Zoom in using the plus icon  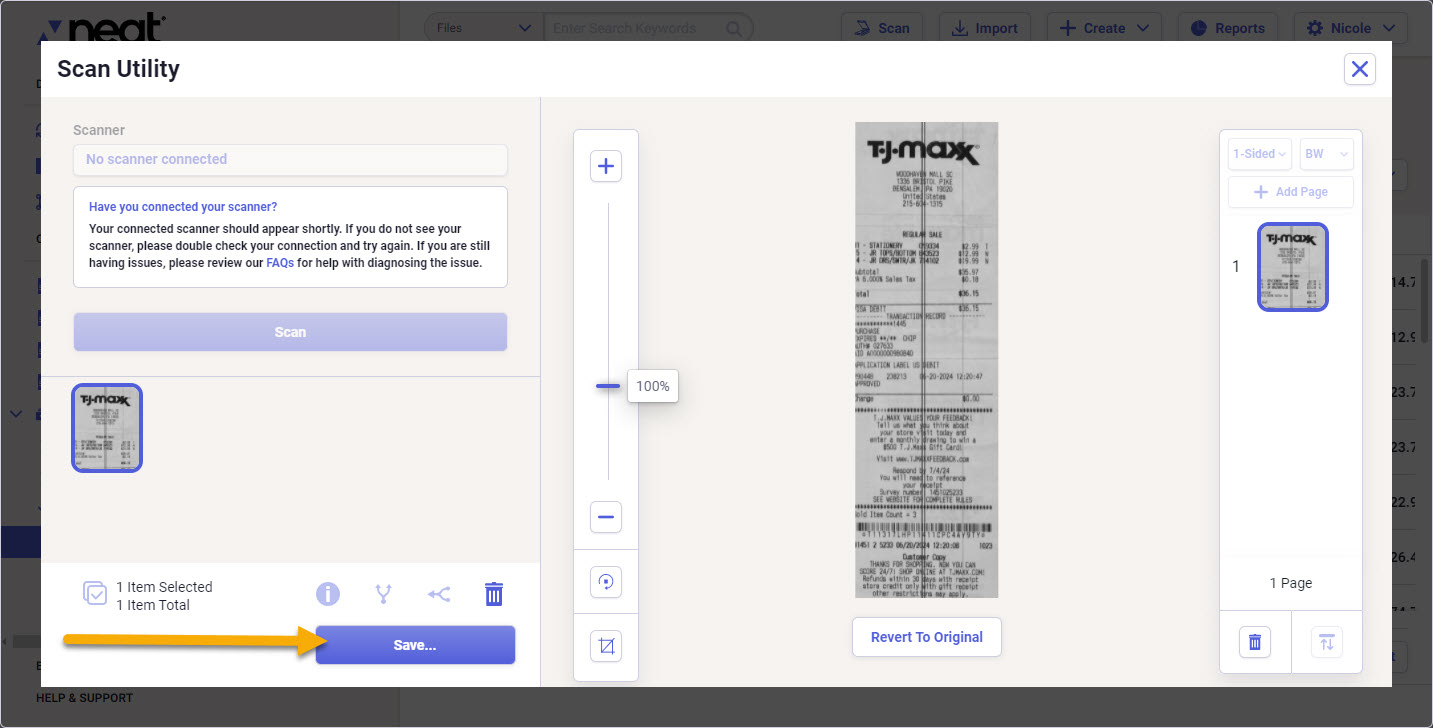click(605, 166)
